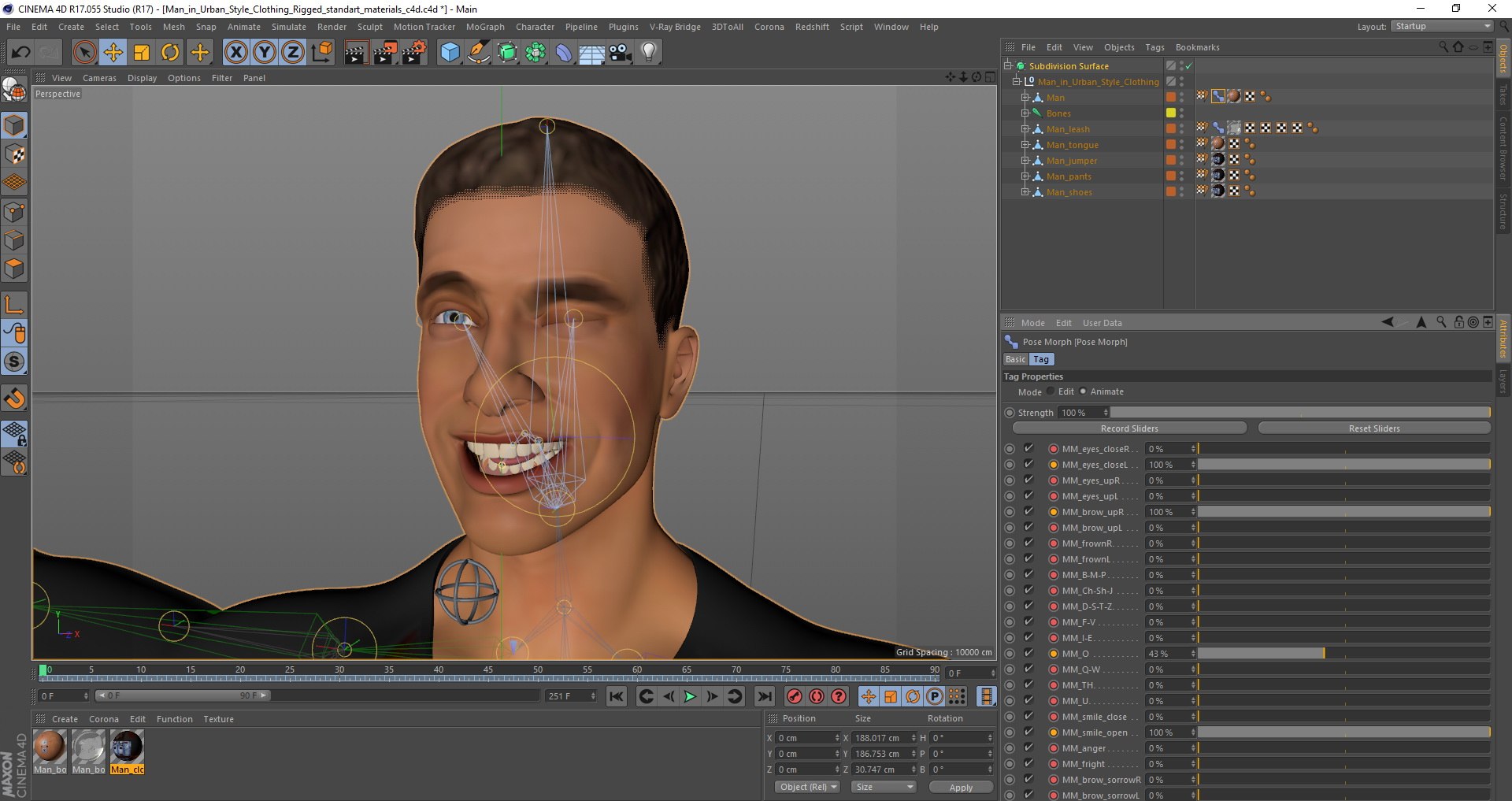Open the viewport Cameras menu
1512x801 pixels.
[x=99, y=78]
